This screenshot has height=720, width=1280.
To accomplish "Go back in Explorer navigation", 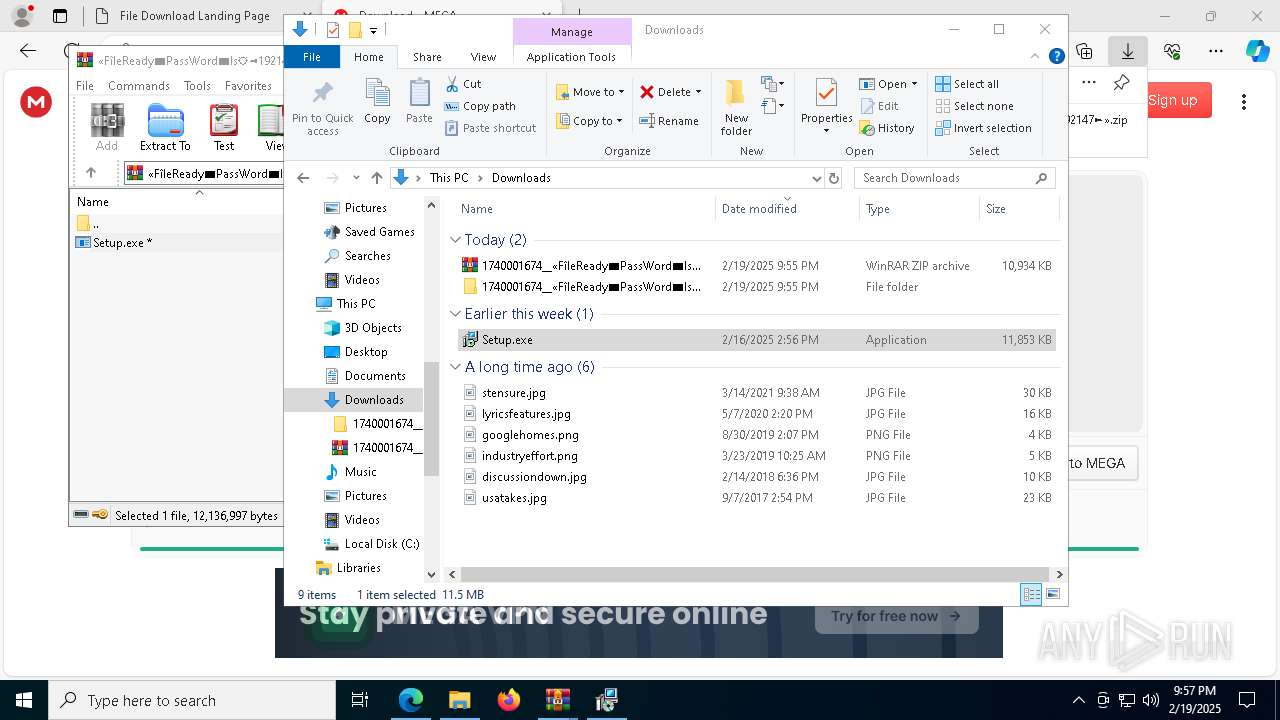I will (303, 178).
